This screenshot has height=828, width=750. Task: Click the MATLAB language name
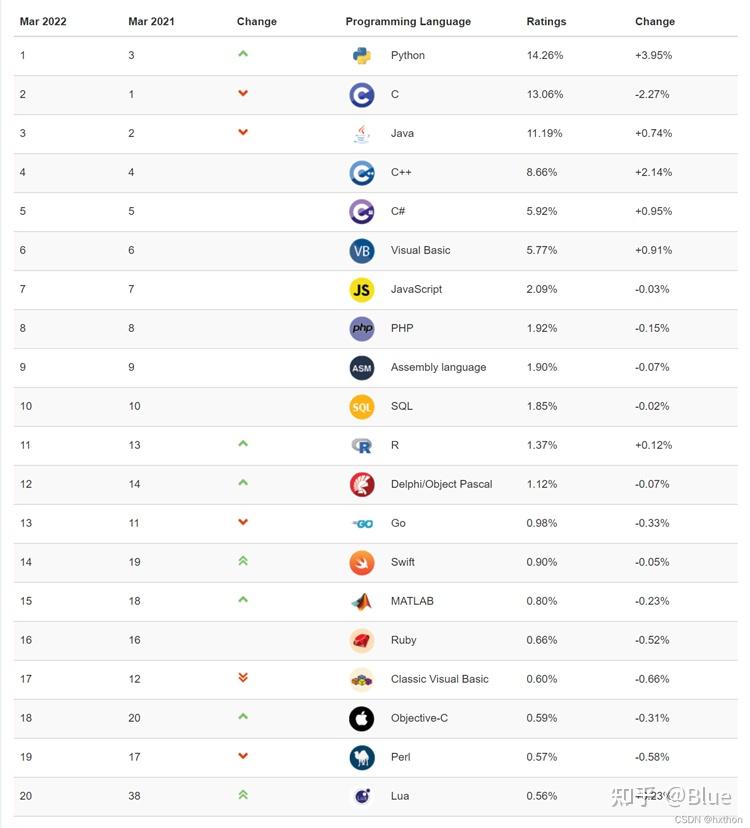[412, 601]
